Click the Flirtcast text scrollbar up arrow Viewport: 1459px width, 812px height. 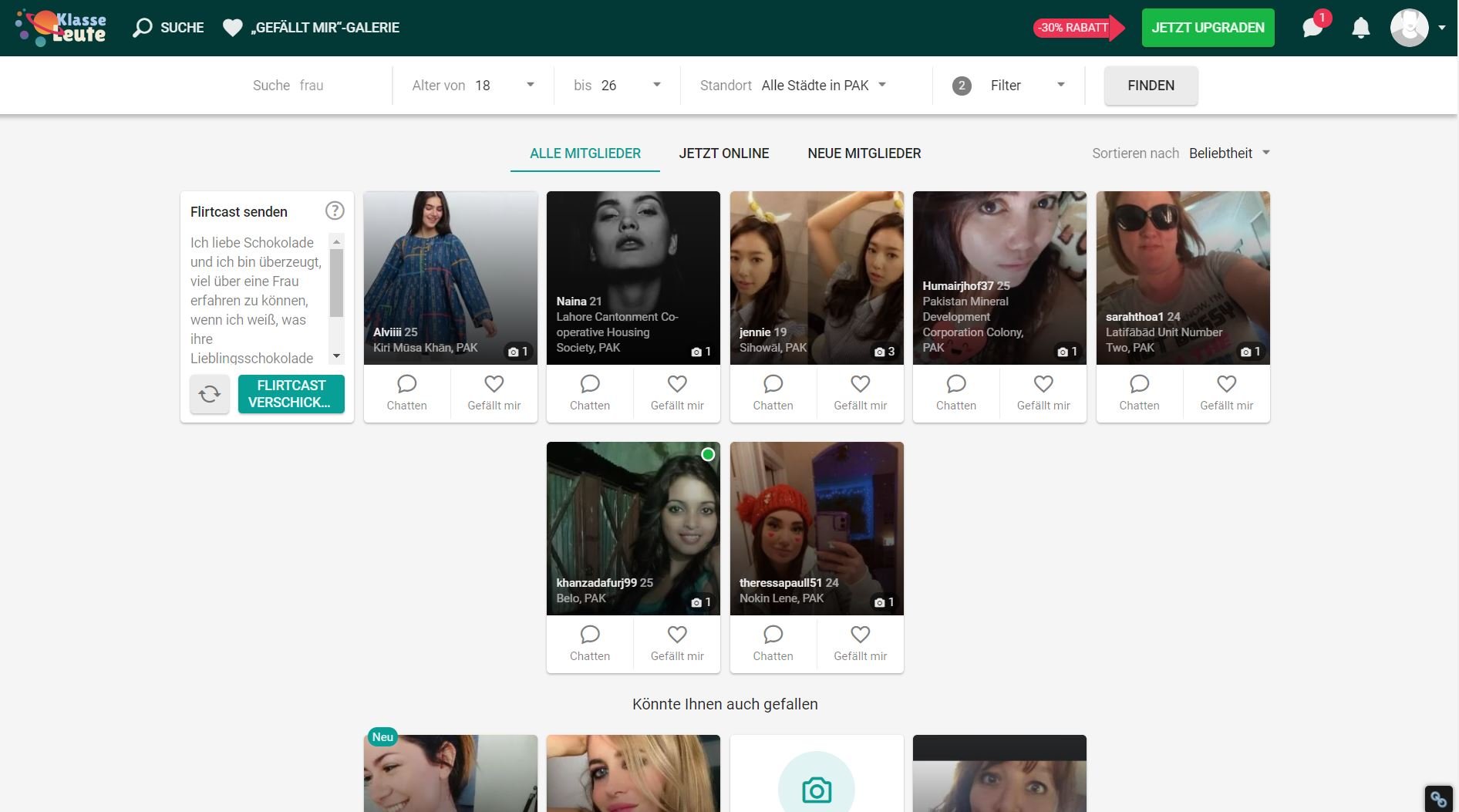[336, 241]
